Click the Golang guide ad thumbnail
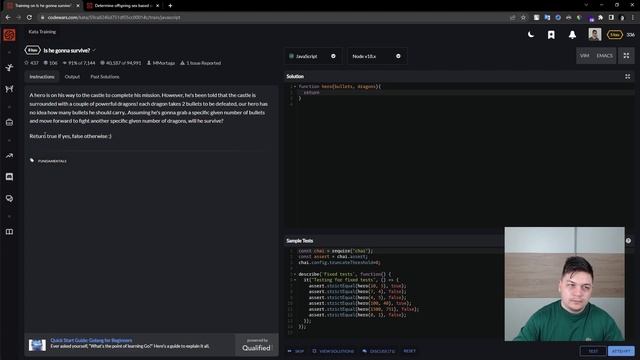Image resolution: width=640 pixels, height=360 pixels. [x=37, y=345]
